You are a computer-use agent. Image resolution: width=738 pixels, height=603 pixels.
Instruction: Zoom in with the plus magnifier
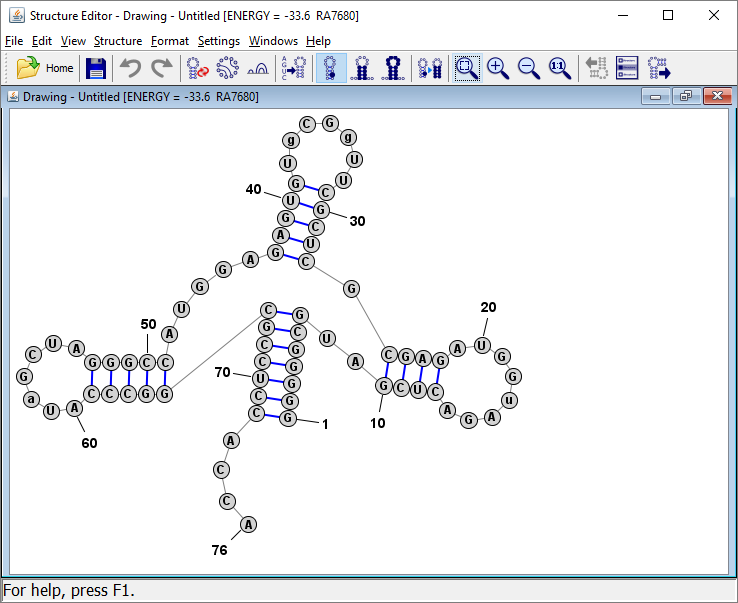[497, 68]
